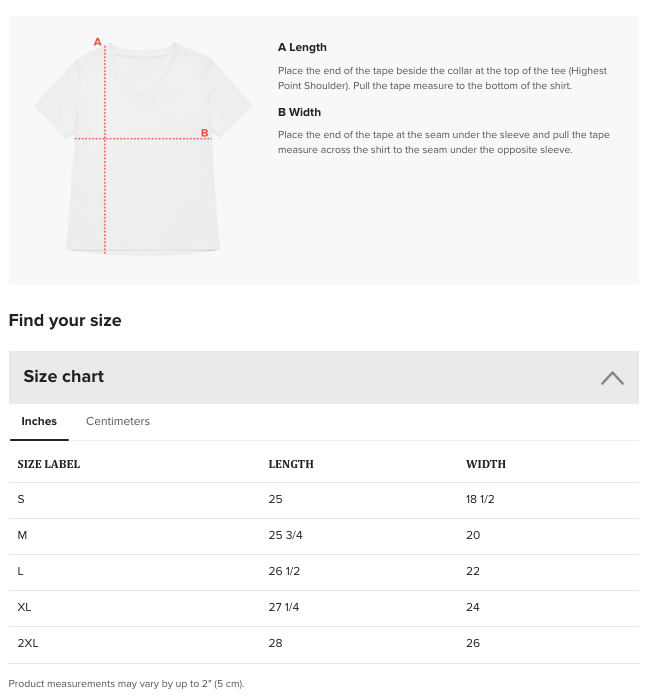
Task: Click the t-shirt measurement diagram image
Action: (143, 147)
